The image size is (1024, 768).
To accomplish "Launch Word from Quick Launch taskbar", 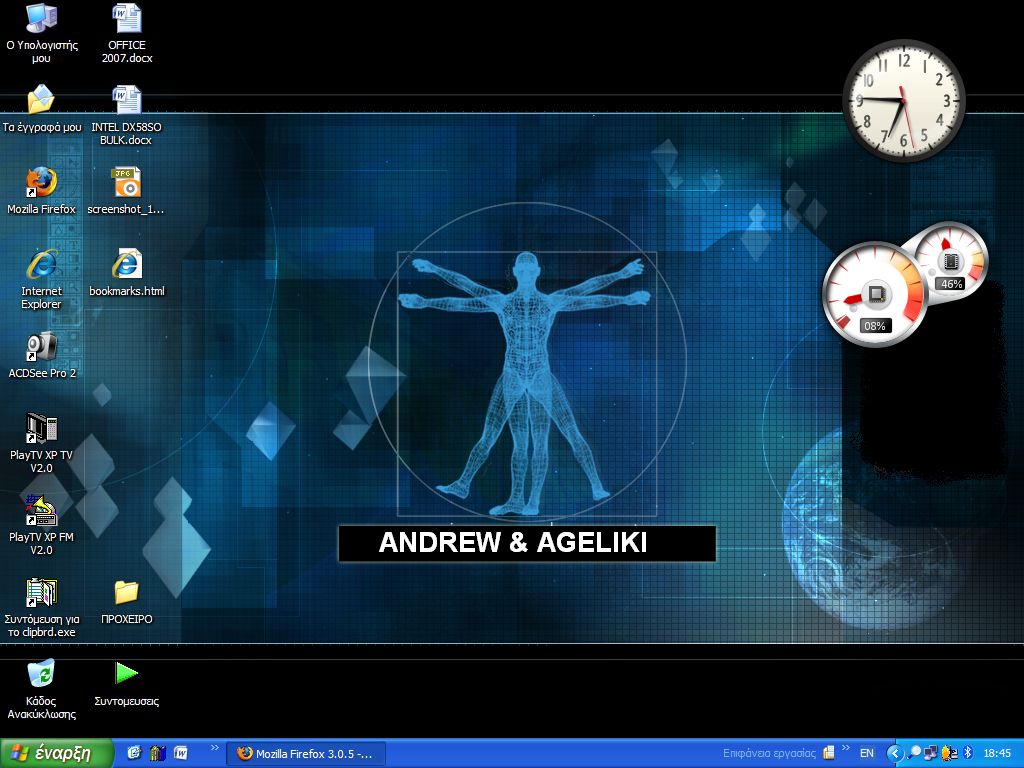I will click(180, 753).
